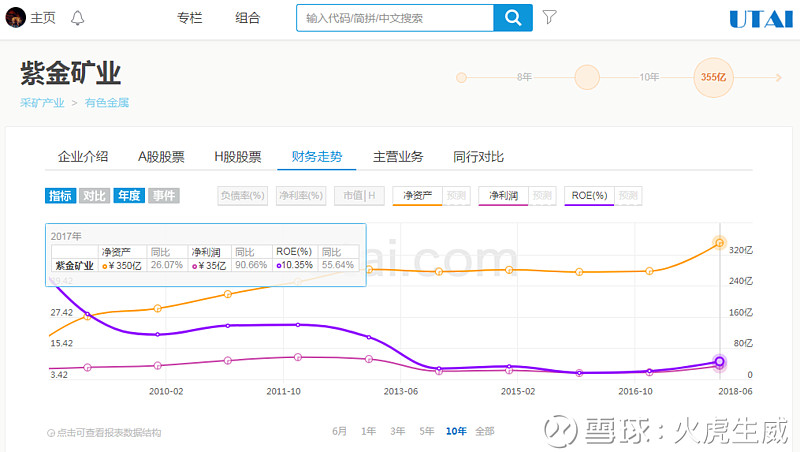Toggle the 净资产 series
This screenshot has height=452, width=800.
tap(417, 195)
